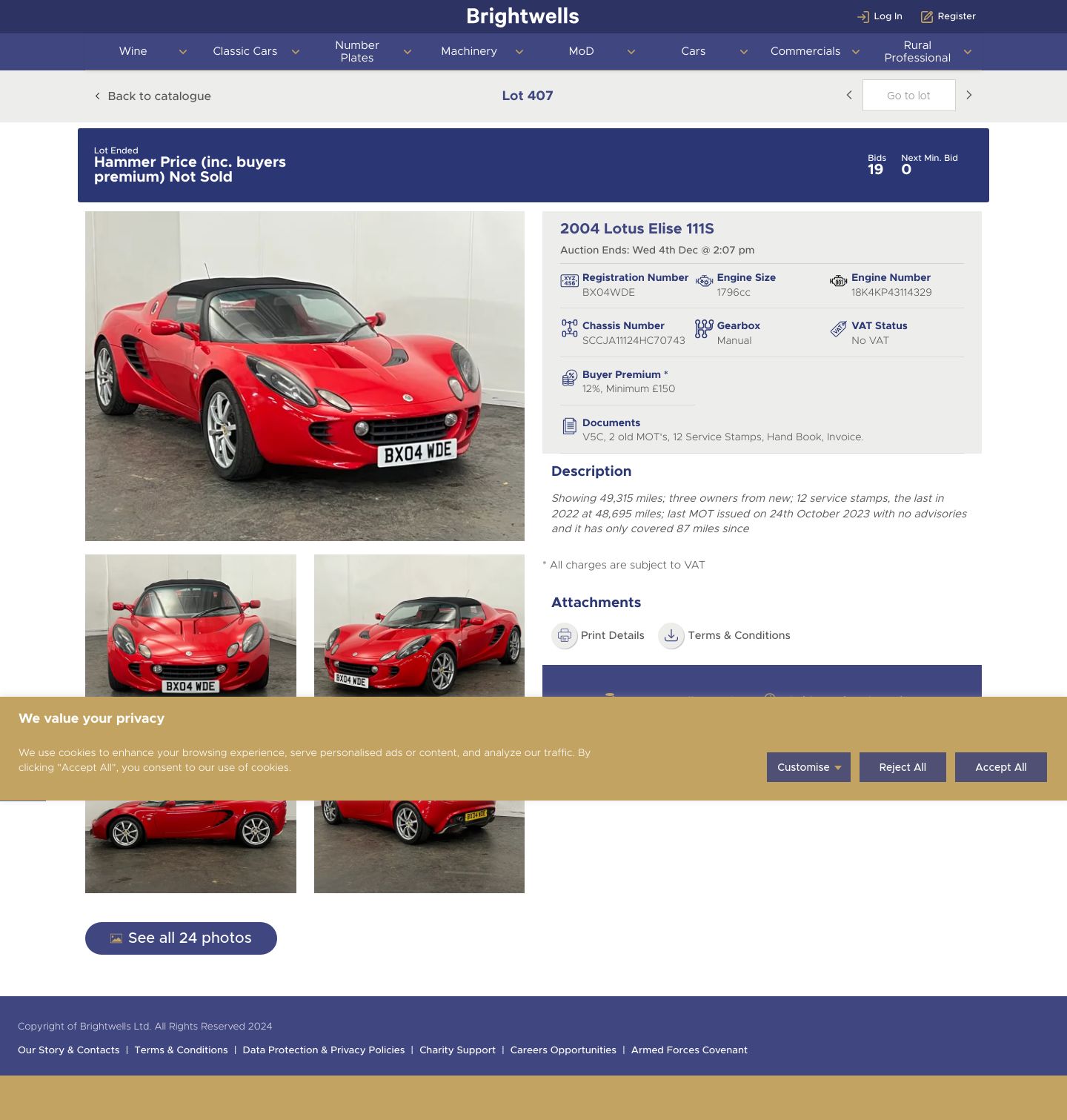The image size is (1067, 1120).
Task: Click the Accept All cookies button
Action: click(1001, 767)
